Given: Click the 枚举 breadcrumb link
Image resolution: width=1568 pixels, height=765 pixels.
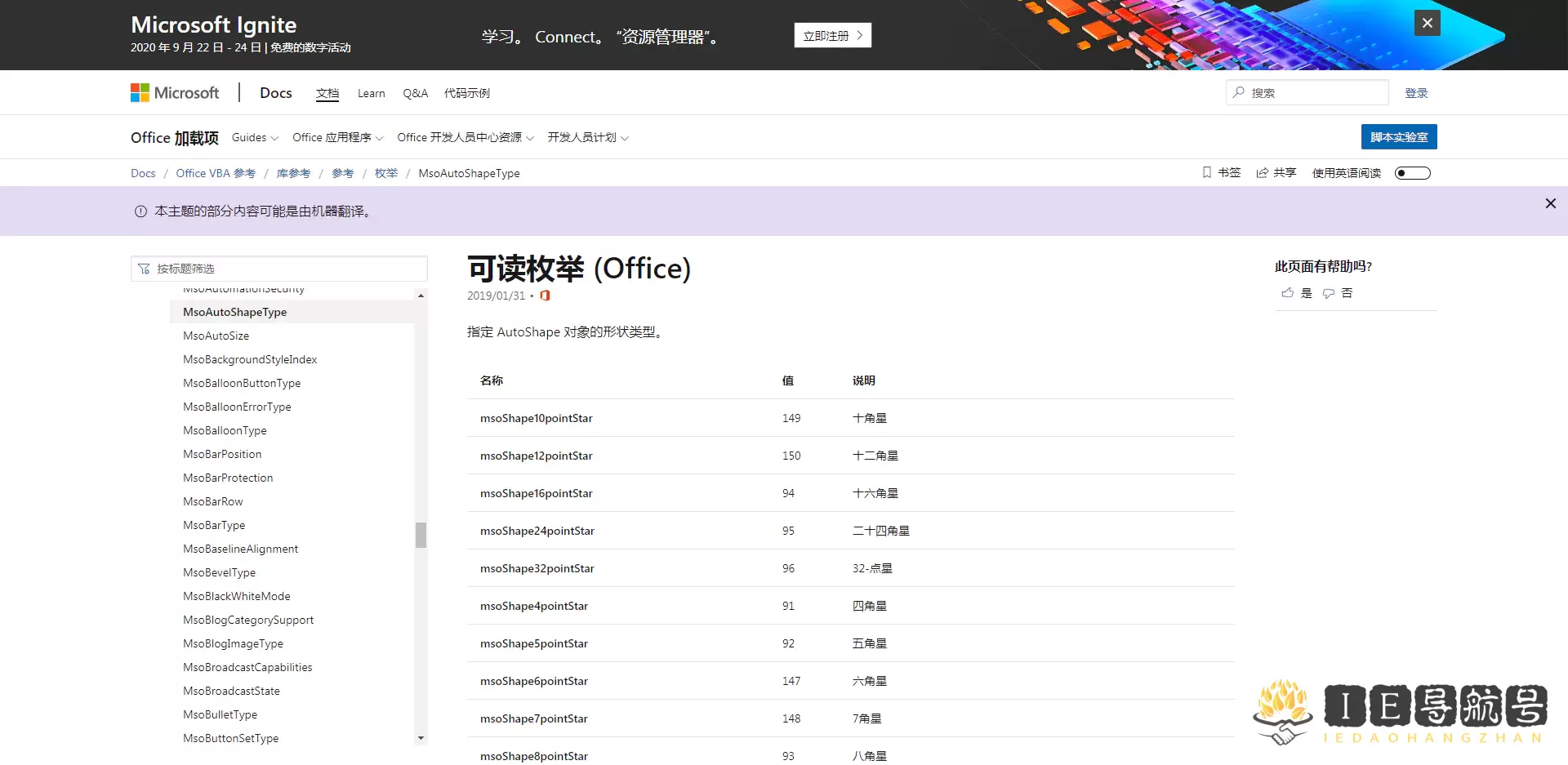Looking at the screenshot, I should click(x=386, y=173).
